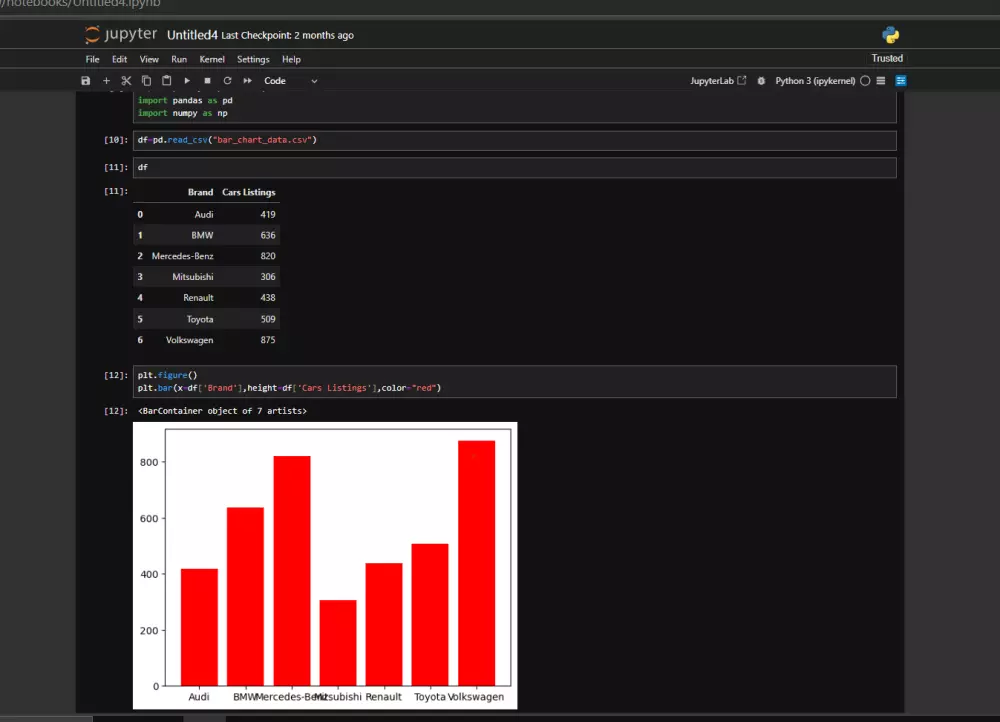The image size is (1000, 722).
Task: Select the Renault table cell
Action: [198, 298]
